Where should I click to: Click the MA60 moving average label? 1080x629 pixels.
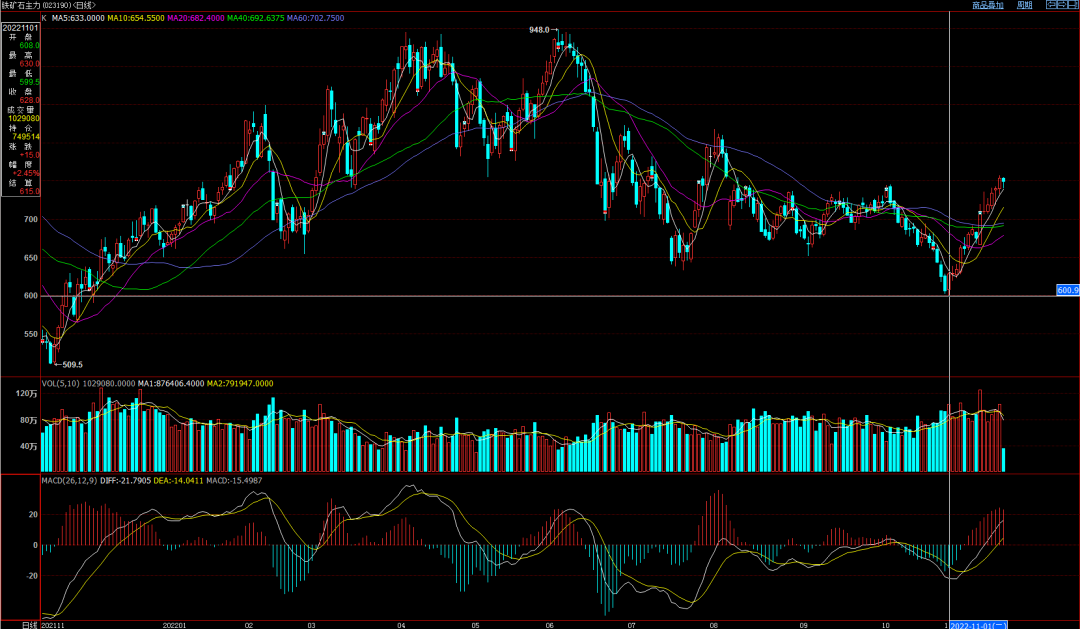pos(317,18)
